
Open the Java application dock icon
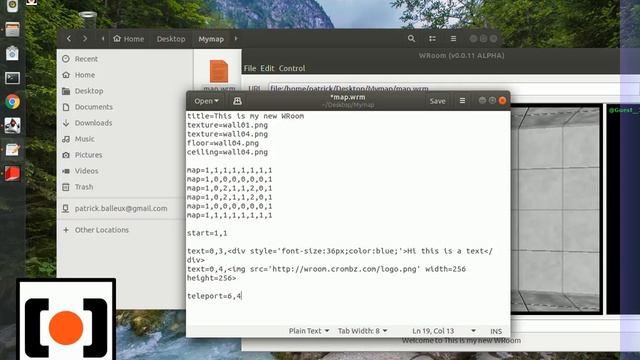coord(12,126)
